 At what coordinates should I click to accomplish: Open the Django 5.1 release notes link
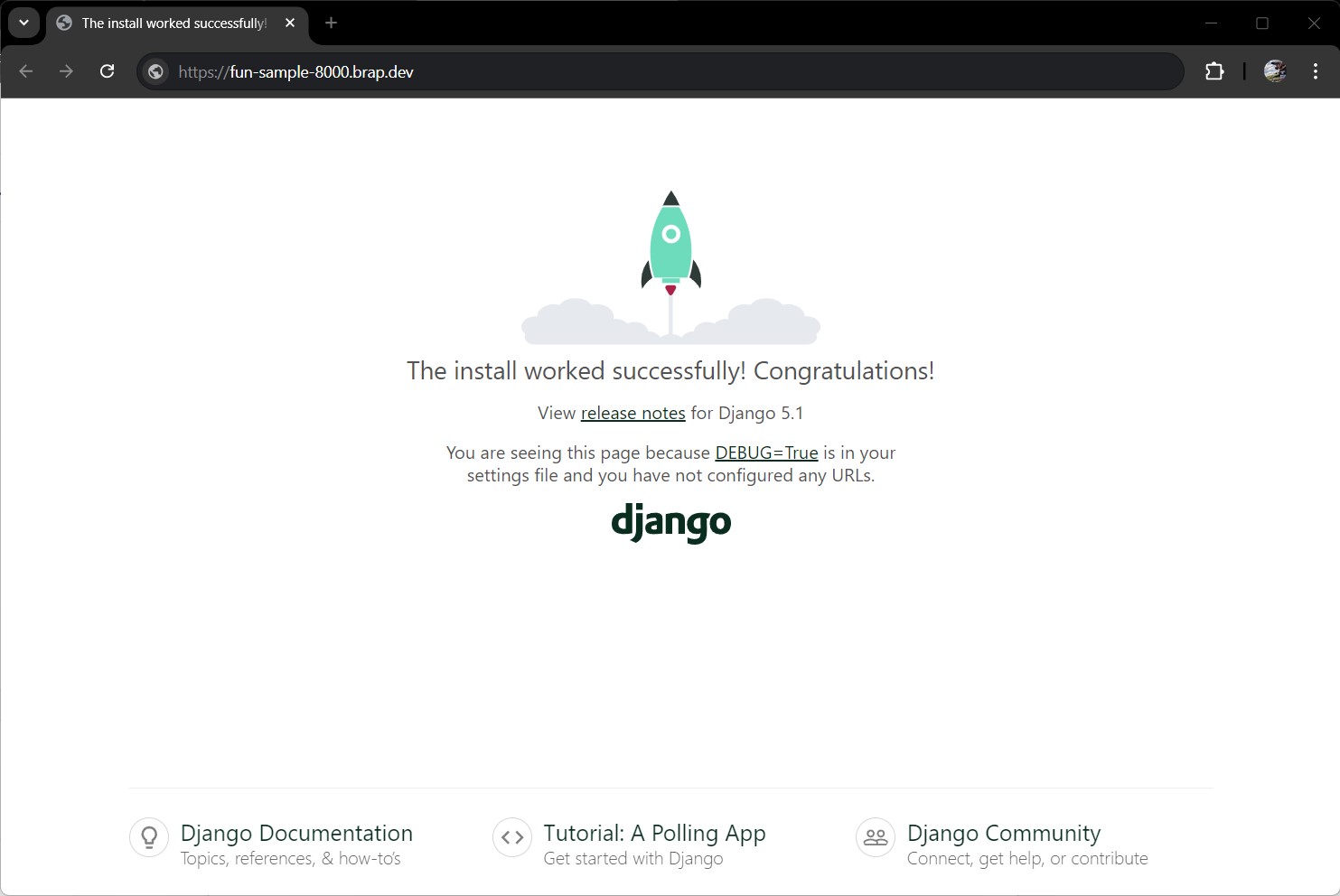pos(633,413)
